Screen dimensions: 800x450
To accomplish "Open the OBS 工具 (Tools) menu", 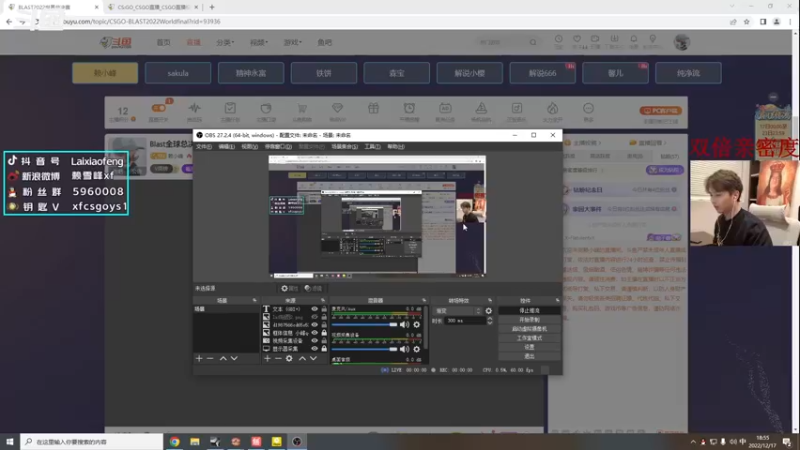I will (372, 147).
